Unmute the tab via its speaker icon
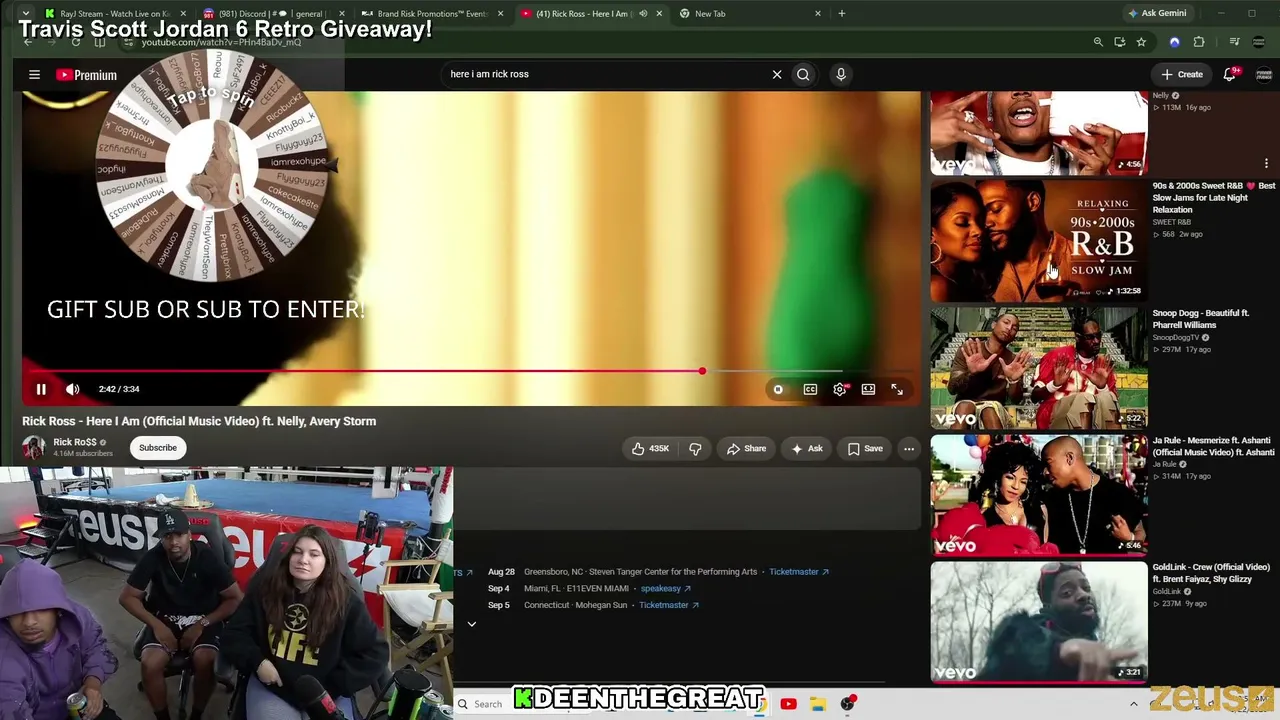1280x720 pixels. point(643,14)
